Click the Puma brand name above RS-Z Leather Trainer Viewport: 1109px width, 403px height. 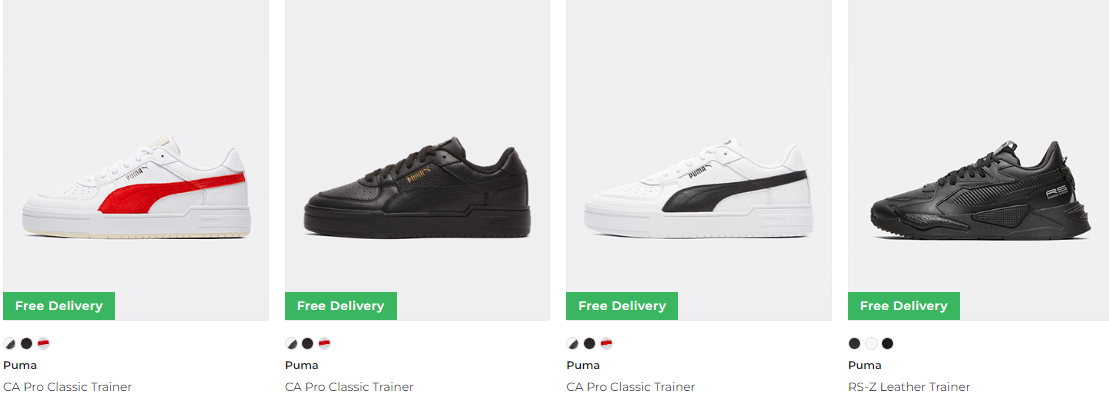tap(864, 366)
